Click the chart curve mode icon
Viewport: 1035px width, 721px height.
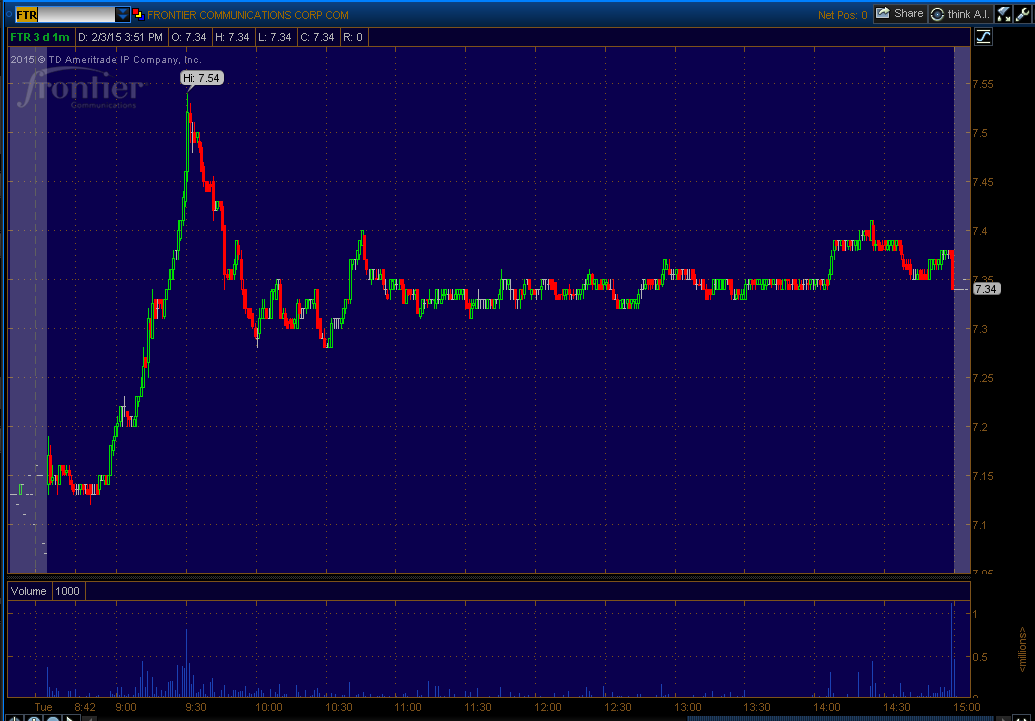coord(984,37)
